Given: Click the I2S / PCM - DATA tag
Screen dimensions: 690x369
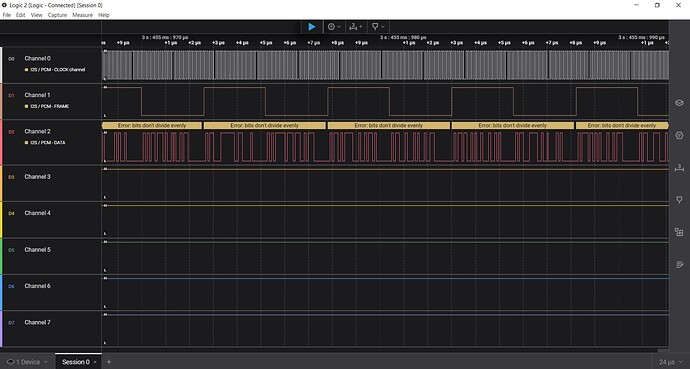Looking at the screenshot, I should (x=48, y=142).
